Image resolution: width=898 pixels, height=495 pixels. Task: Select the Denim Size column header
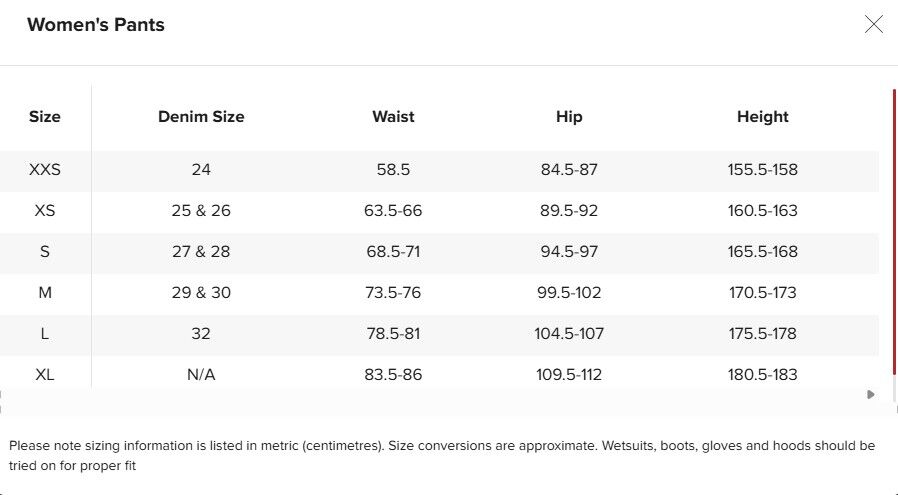point(201,116)
